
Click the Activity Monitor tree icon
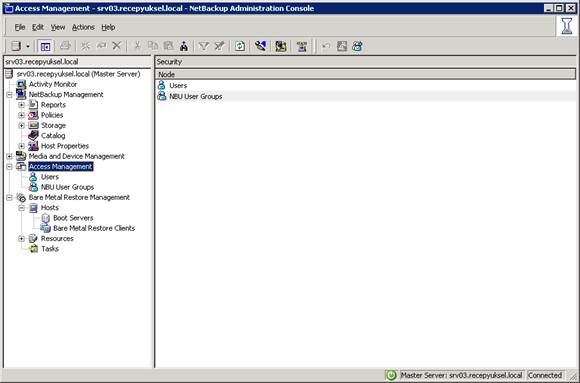pos(21,84)
